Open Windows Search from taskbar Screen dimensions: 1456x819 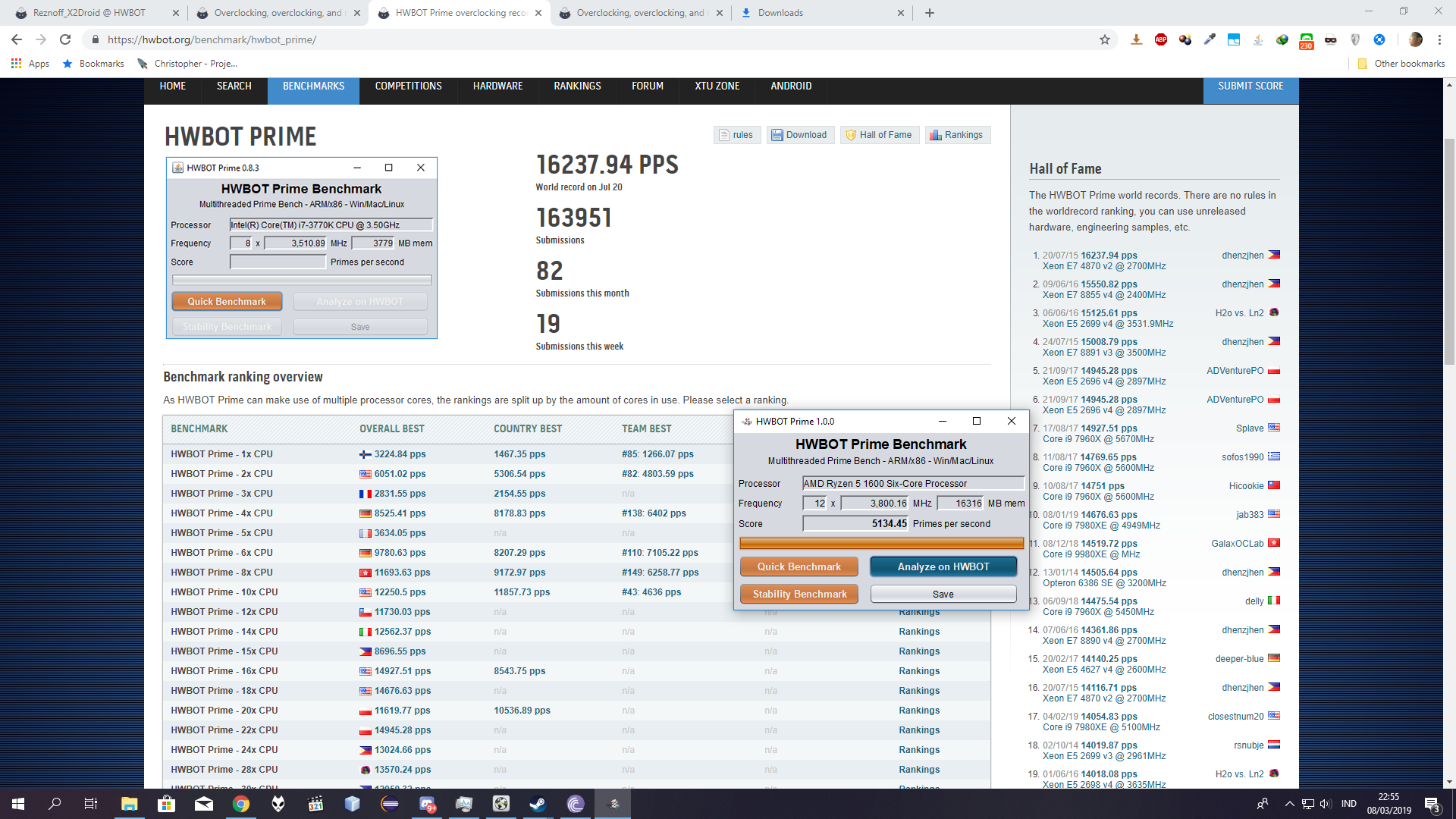point(55,804)
